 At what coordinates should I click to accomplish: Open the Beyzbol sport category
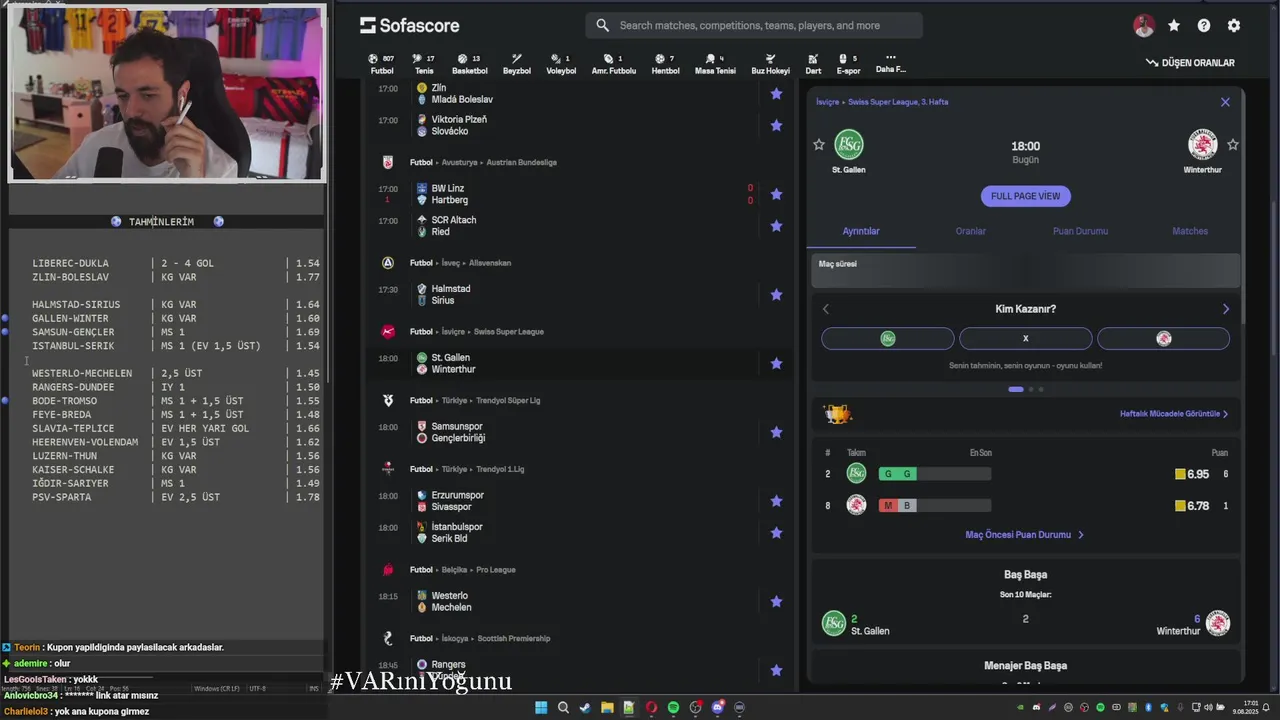pos(517,64)
